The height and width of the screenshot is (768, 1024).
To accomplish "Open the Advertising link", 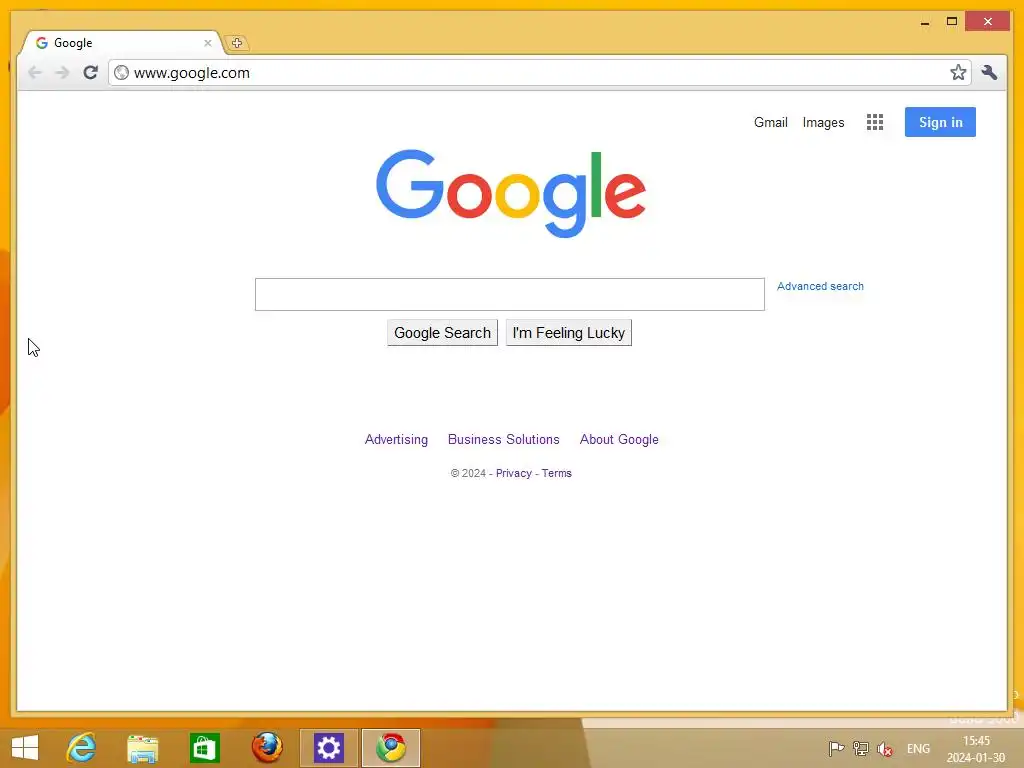I will [x=396, y=440].
